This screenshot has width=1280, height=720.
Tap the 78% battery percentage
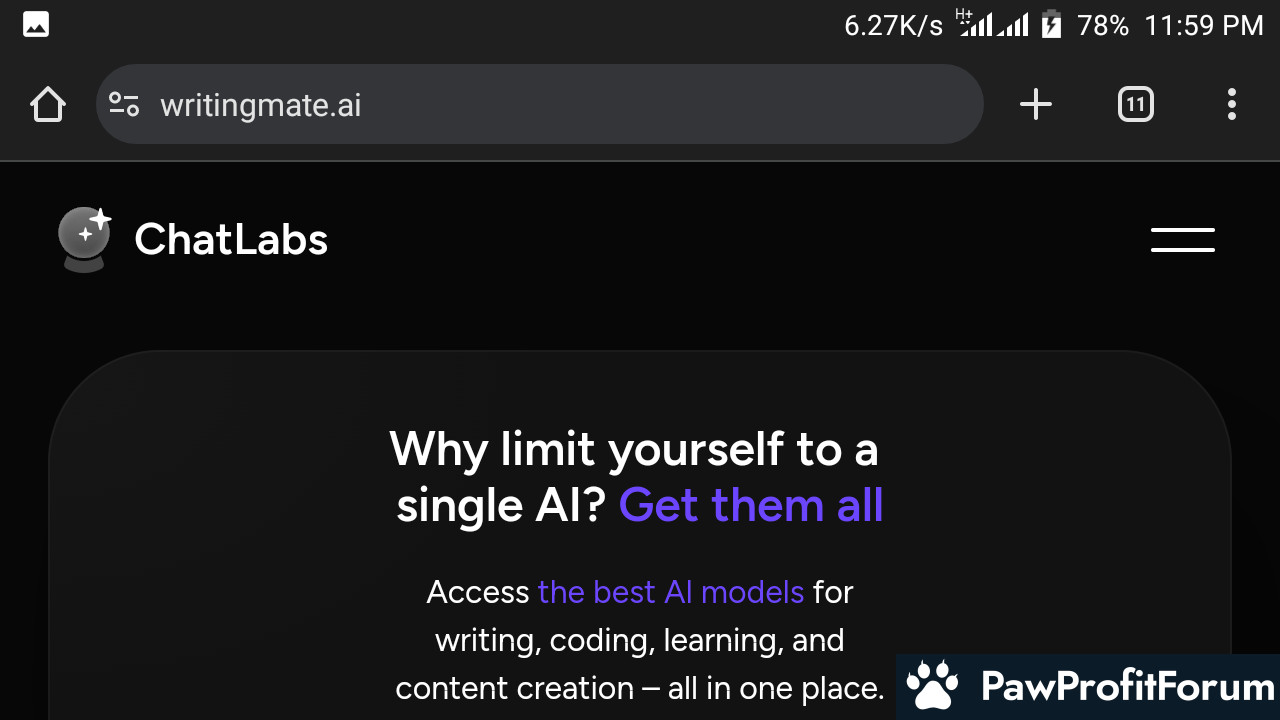coord(1103,25)
